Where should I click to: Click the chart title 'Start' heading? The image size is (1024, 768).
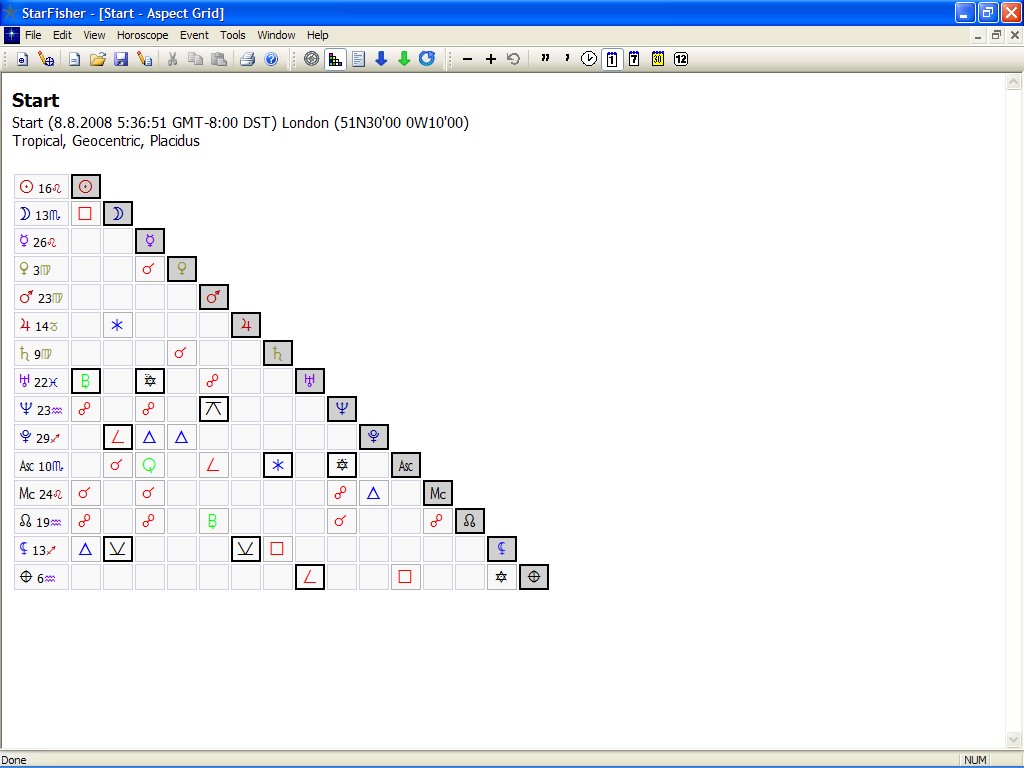pos(35,101)
